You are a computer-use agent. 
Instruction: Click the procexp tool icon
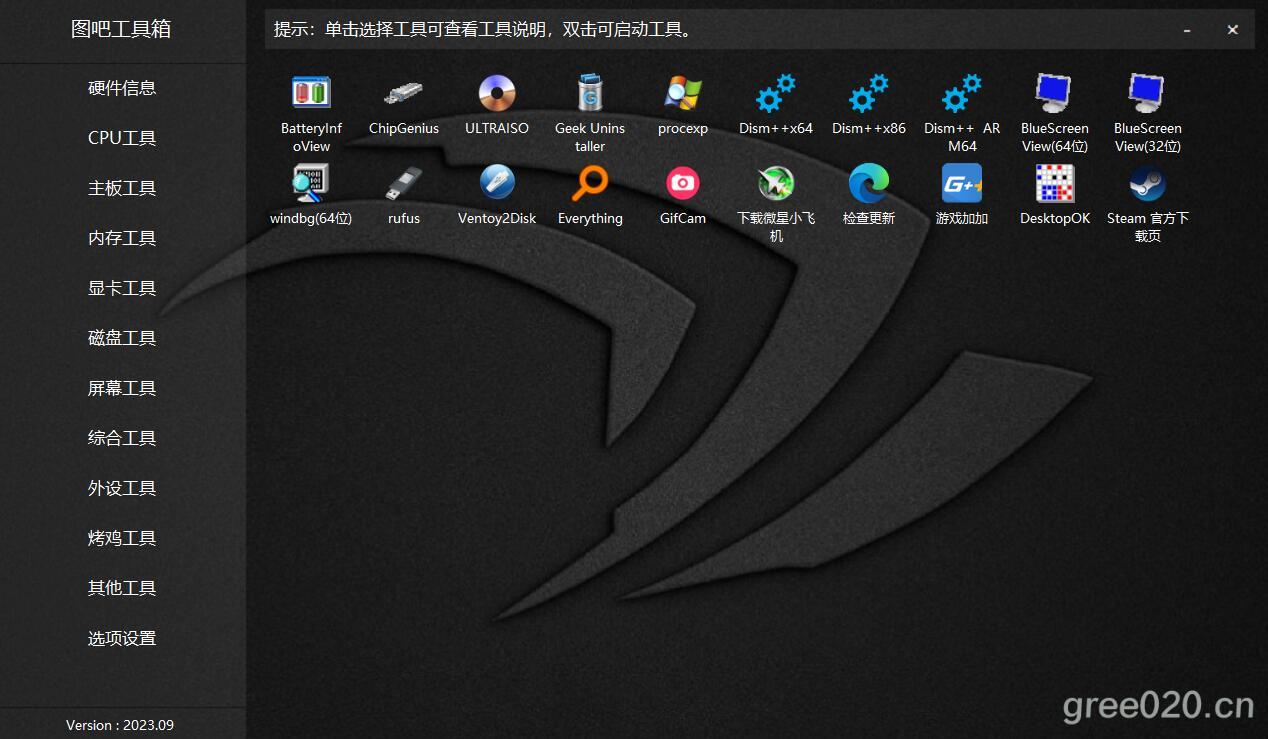pyautogui.click(x=683, y=94)
